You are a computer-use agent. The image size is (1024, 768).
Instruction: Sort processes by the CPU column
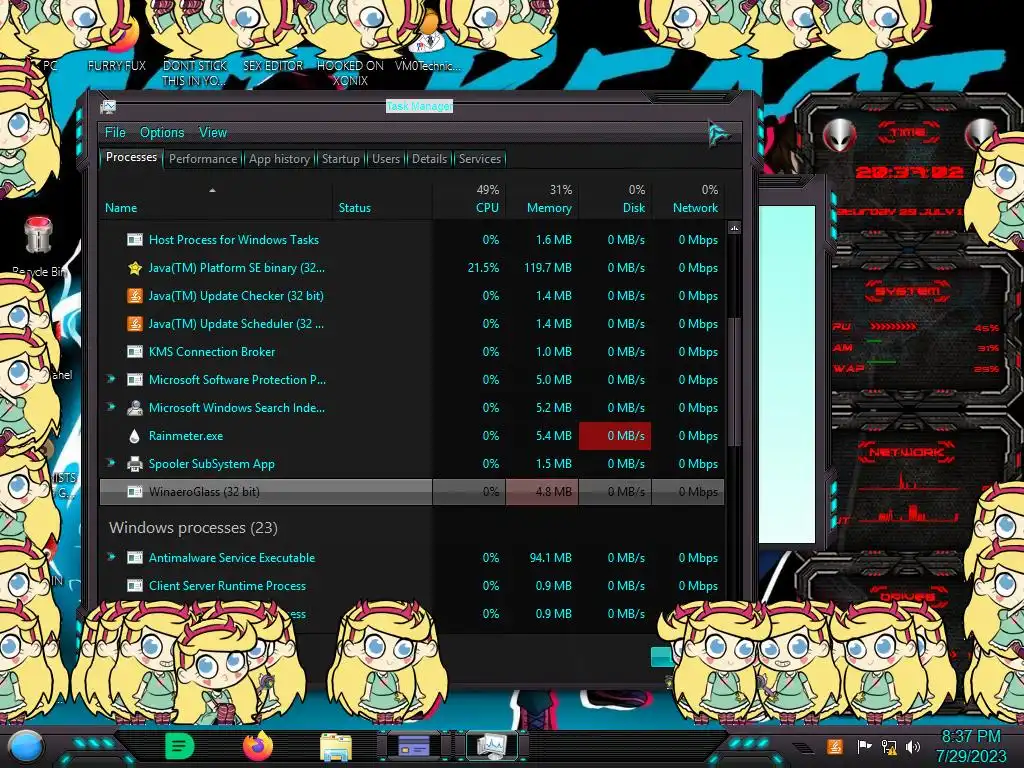point(469,200)
